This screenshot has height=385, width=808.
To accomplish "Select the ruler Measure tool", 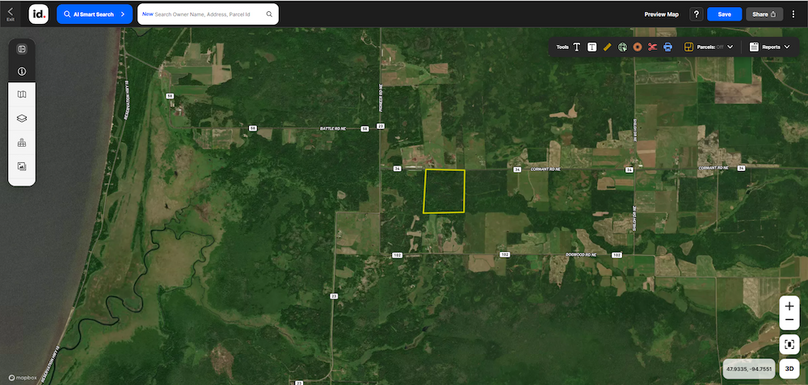I will coord(608,47).
